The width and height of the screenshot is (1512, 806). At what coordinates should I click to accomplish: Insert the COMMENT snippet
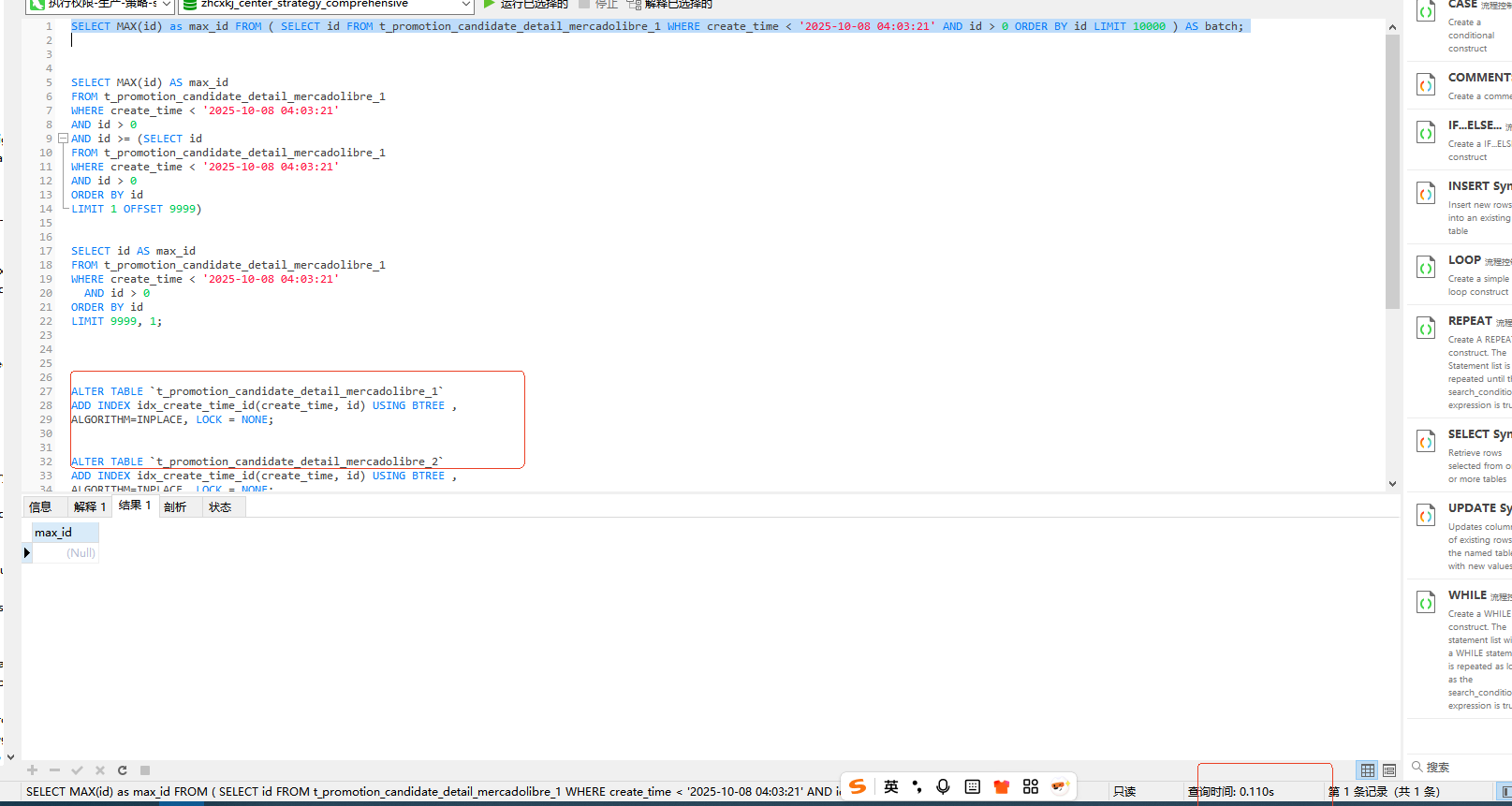click(1461, 85)
